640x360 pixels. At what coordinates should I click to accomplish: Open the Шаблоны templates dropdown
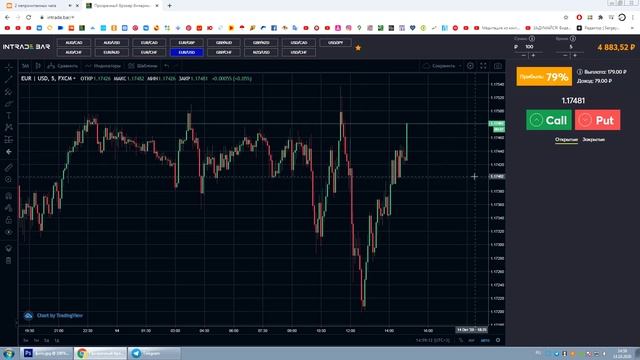[x=143, y=66]
